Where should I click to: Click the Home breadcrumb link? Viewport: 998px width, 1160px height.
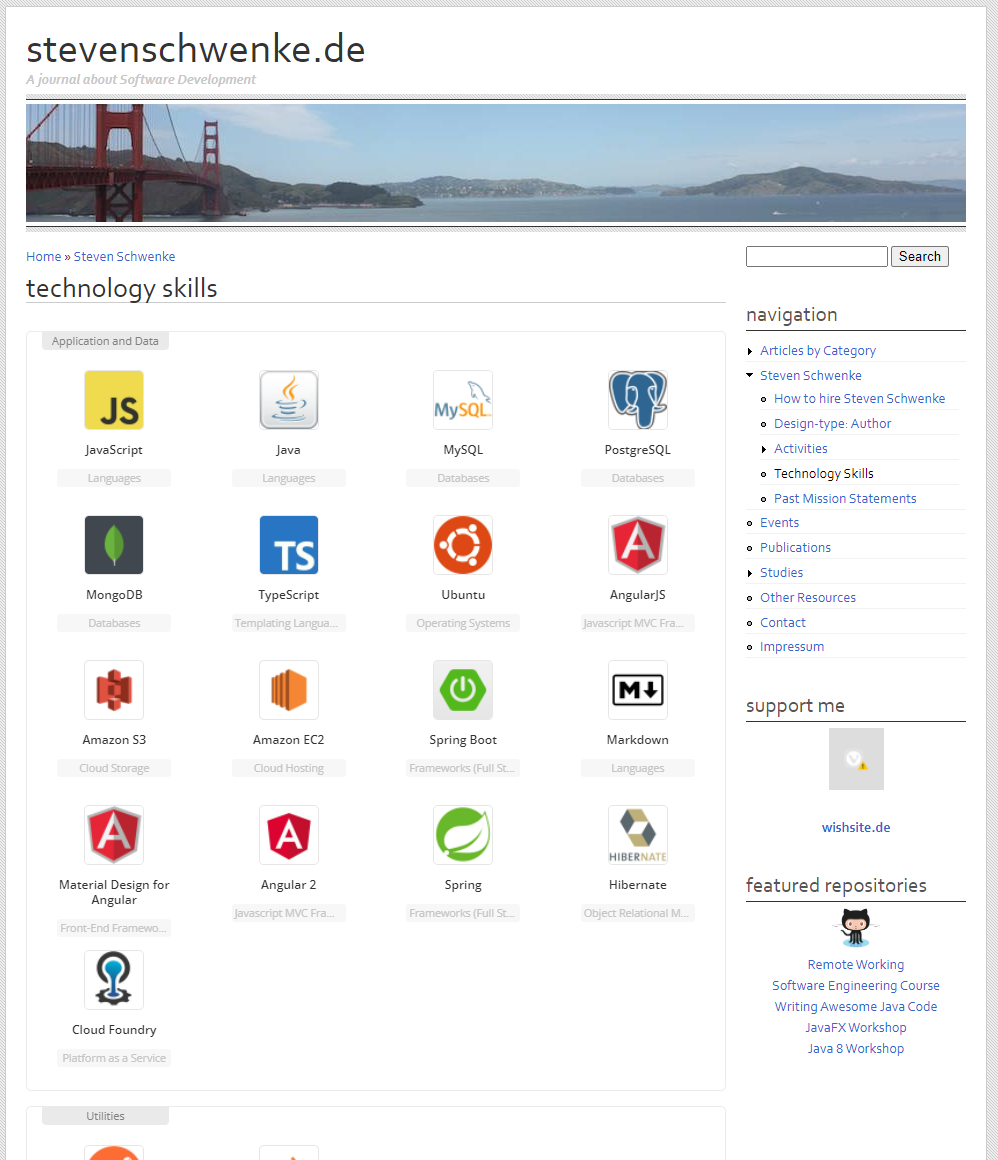click(44, 256)
